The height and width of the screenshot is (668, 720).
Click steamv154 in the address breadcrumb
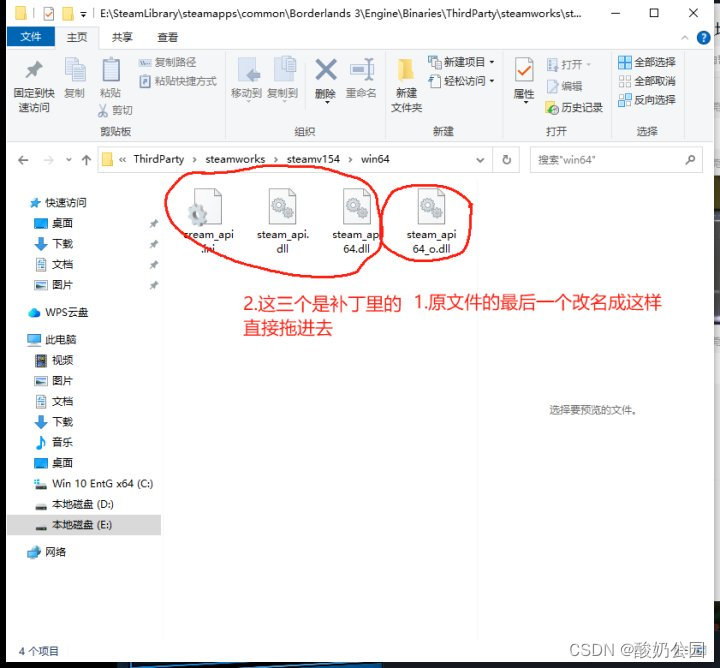click(313, 159)
